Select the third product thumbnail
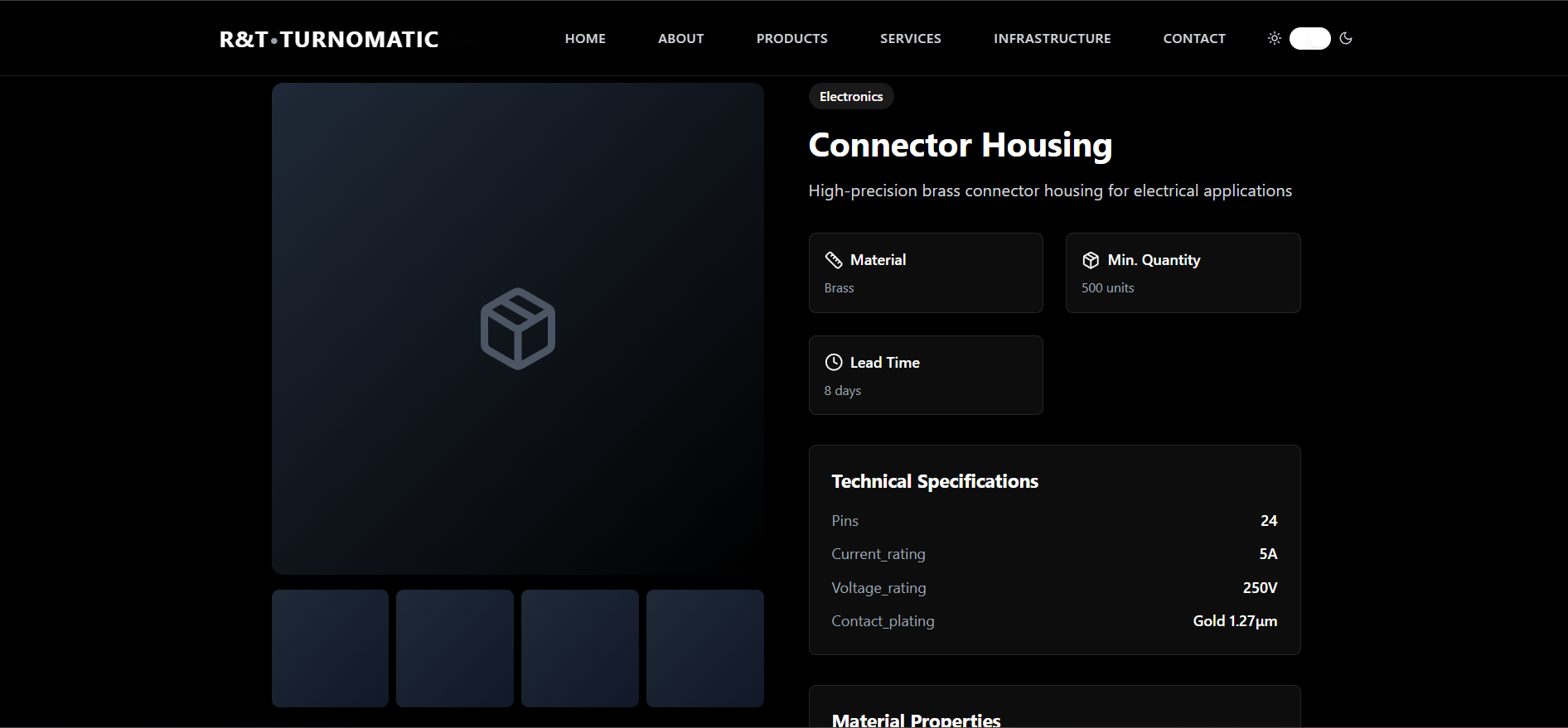The width and height of the screenshot is (1568, 728). [x=580, y=648]
